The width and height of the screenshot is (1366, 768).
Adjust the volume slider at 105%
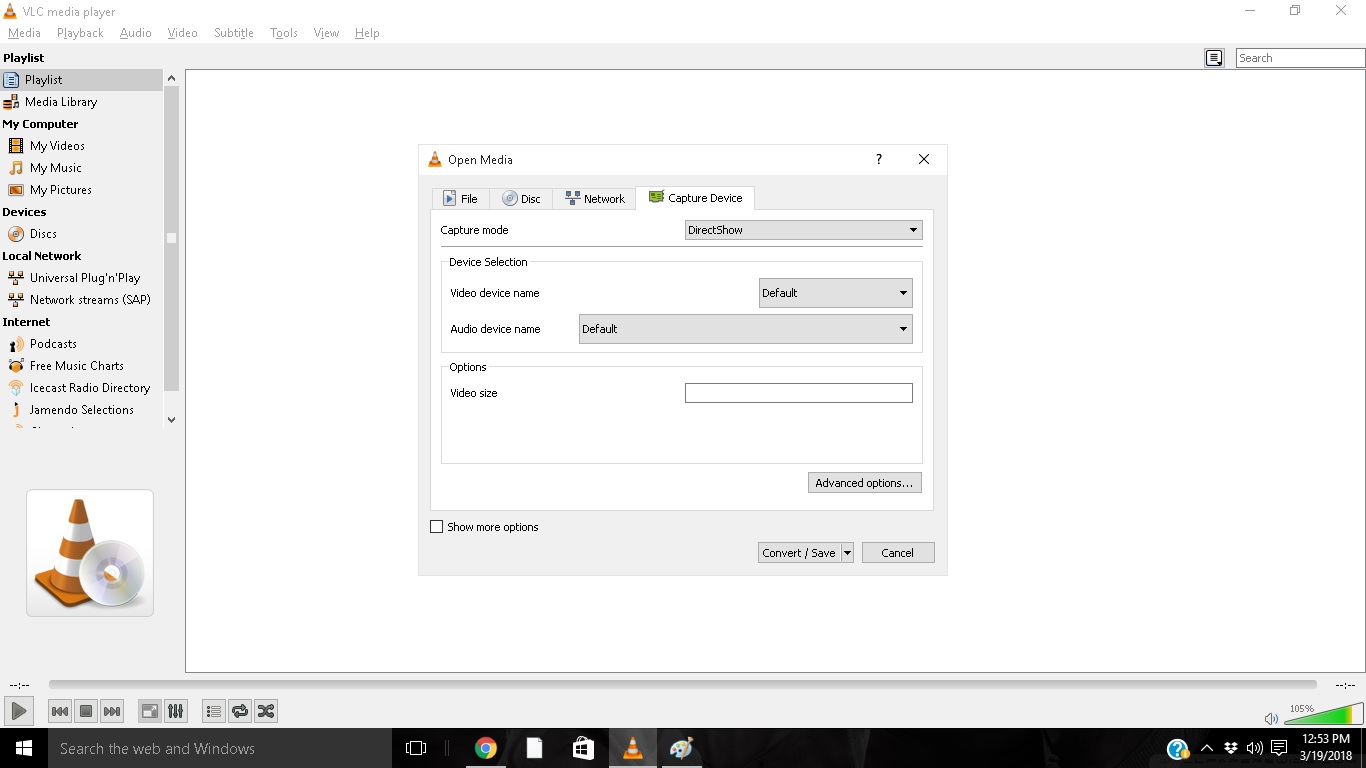coord(1323,714)
